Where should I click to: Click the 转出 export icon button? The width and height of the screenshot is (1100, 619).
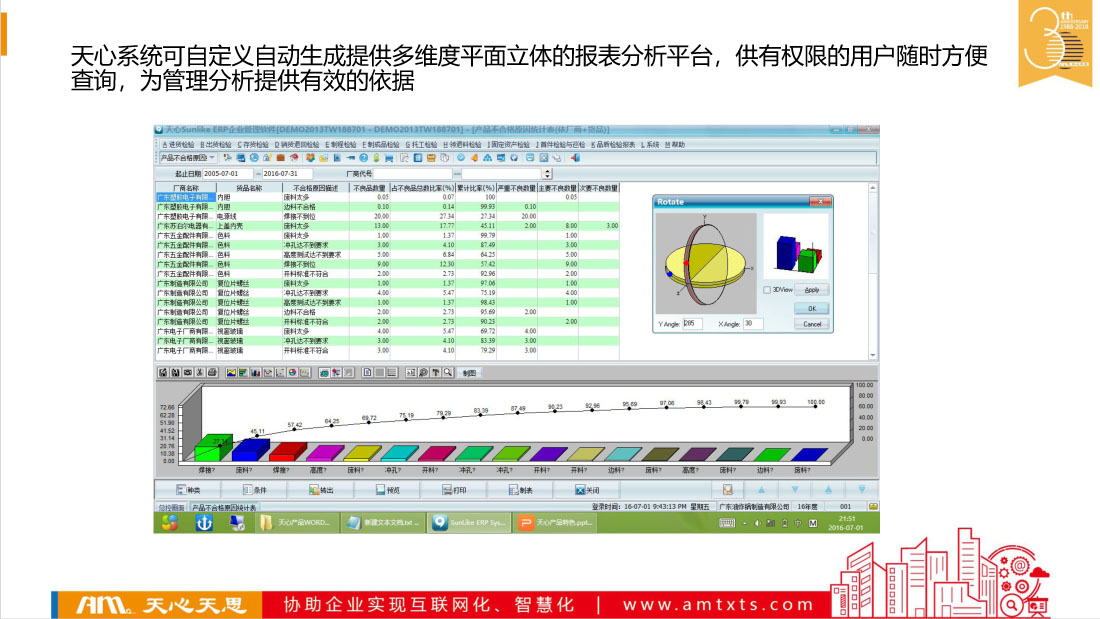(x=322, y=490)
